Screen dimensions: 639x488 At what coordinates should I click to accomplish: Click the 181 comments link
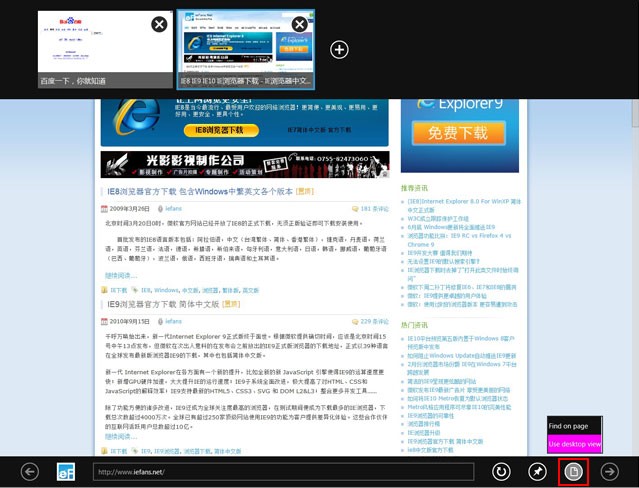pyautogui.click(x=375, y=209)
